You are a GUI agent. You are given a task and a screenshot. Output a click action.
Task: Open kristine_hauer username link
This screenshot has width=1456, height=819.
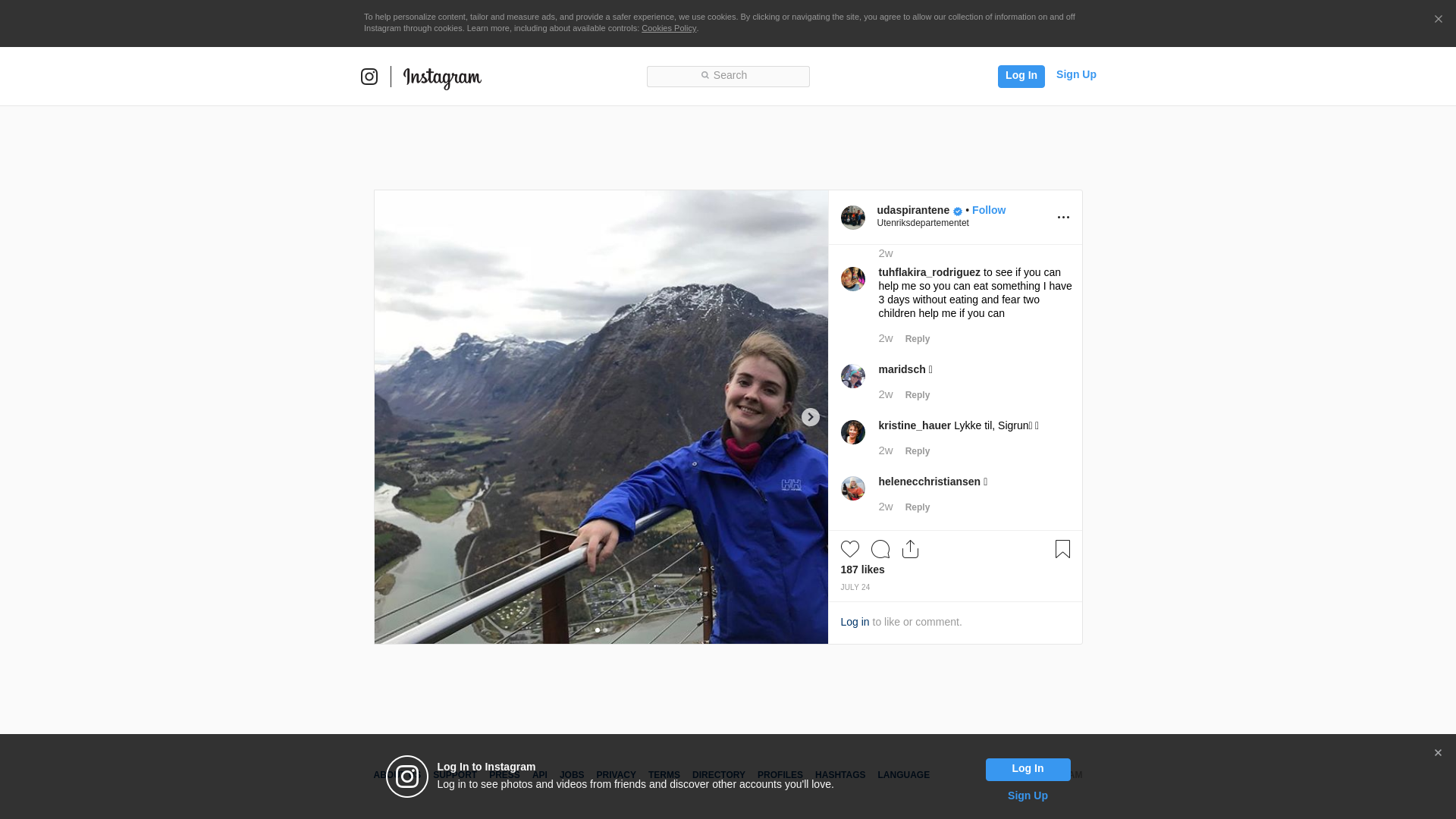(x=915, y=425)
